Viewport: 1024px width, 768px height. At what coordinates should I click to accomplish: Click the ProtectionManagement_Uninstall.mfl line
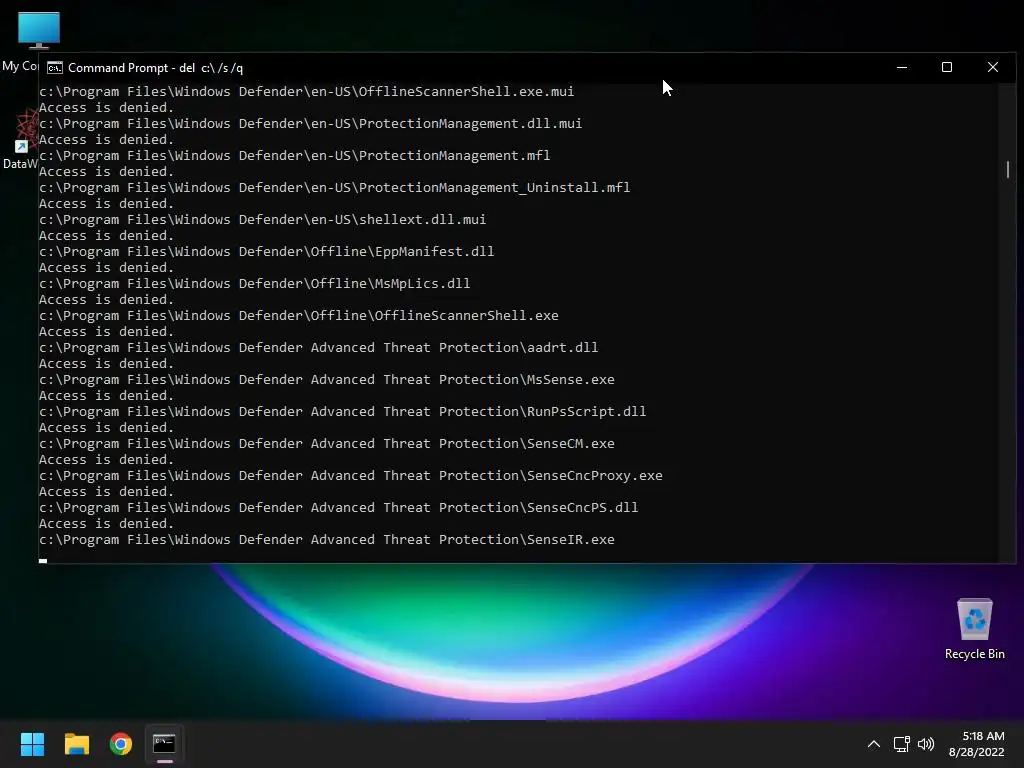(x=334, y=187)
